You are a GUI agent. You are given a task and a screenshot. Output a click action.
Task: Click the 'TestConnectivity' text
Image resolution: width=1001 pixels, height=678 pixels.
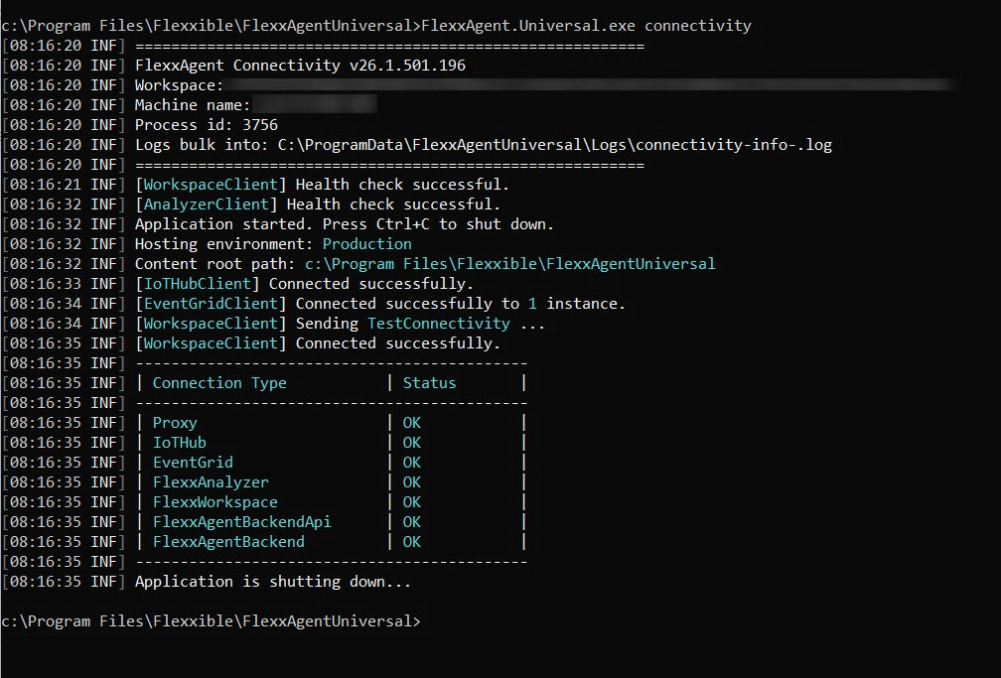(438, 323)
